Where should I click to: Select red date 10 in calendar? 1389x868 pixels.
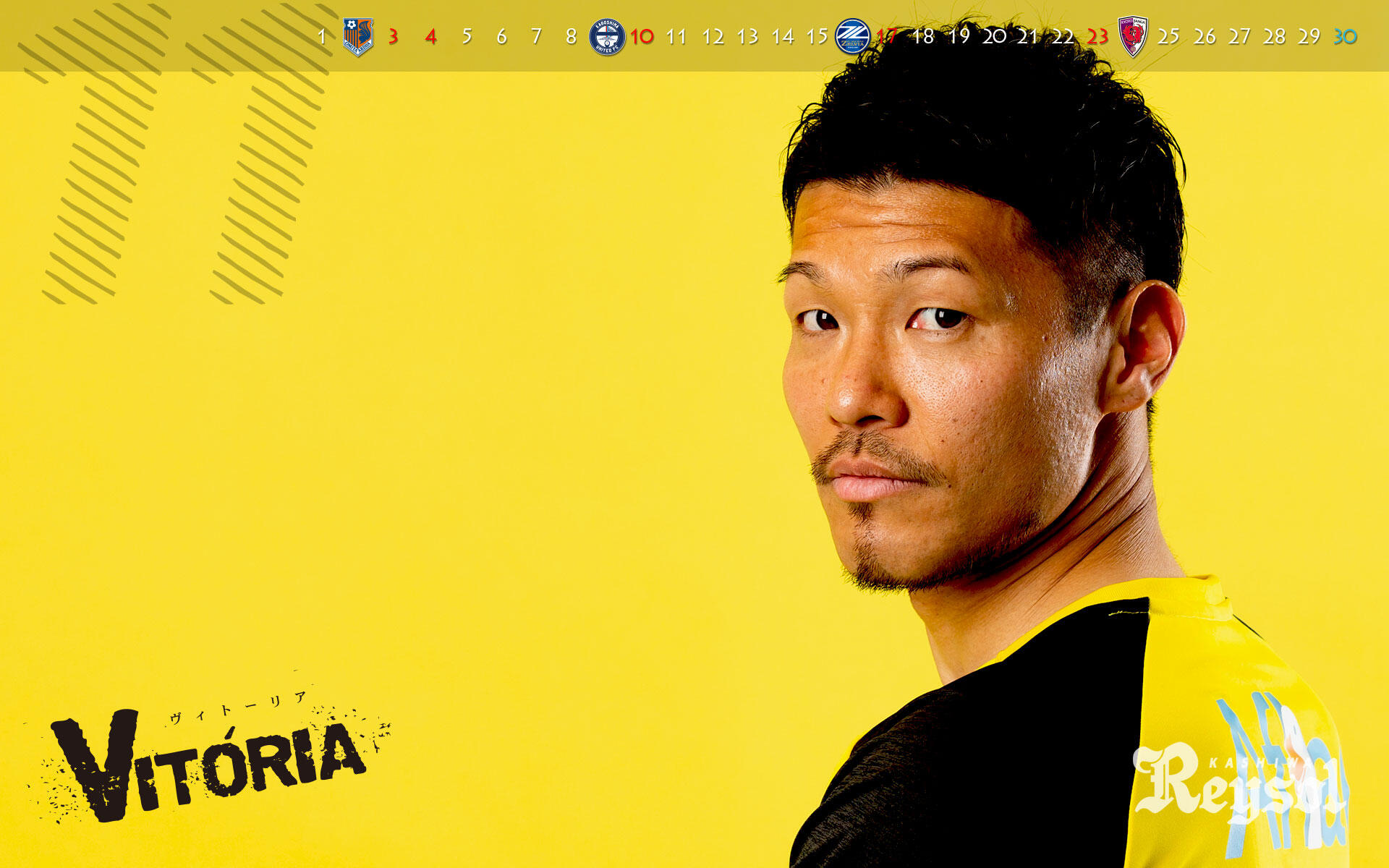point(642,36)
